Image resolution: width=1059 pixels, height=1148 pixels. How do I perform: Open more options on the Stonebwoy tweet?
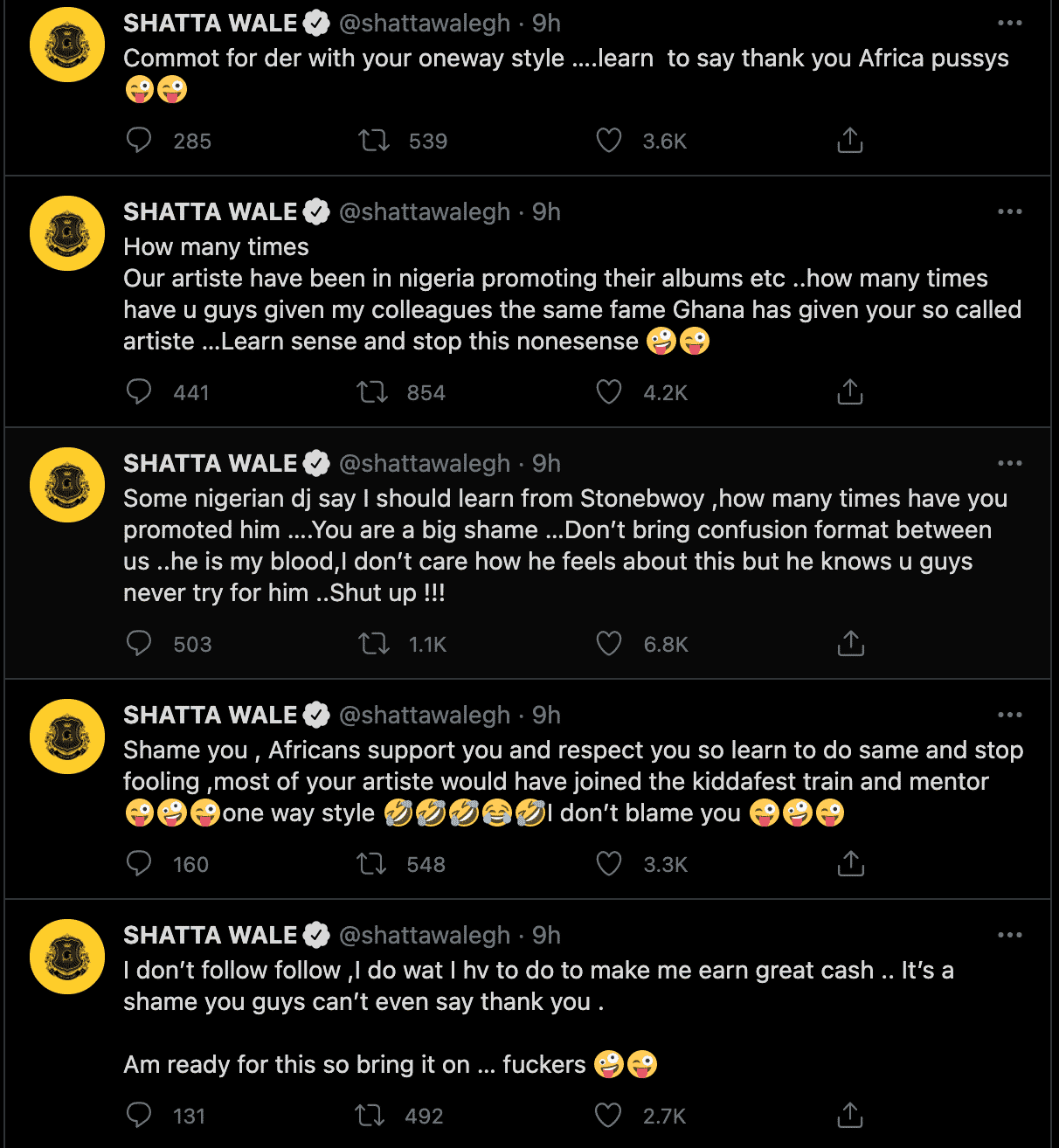point(1009,463)
